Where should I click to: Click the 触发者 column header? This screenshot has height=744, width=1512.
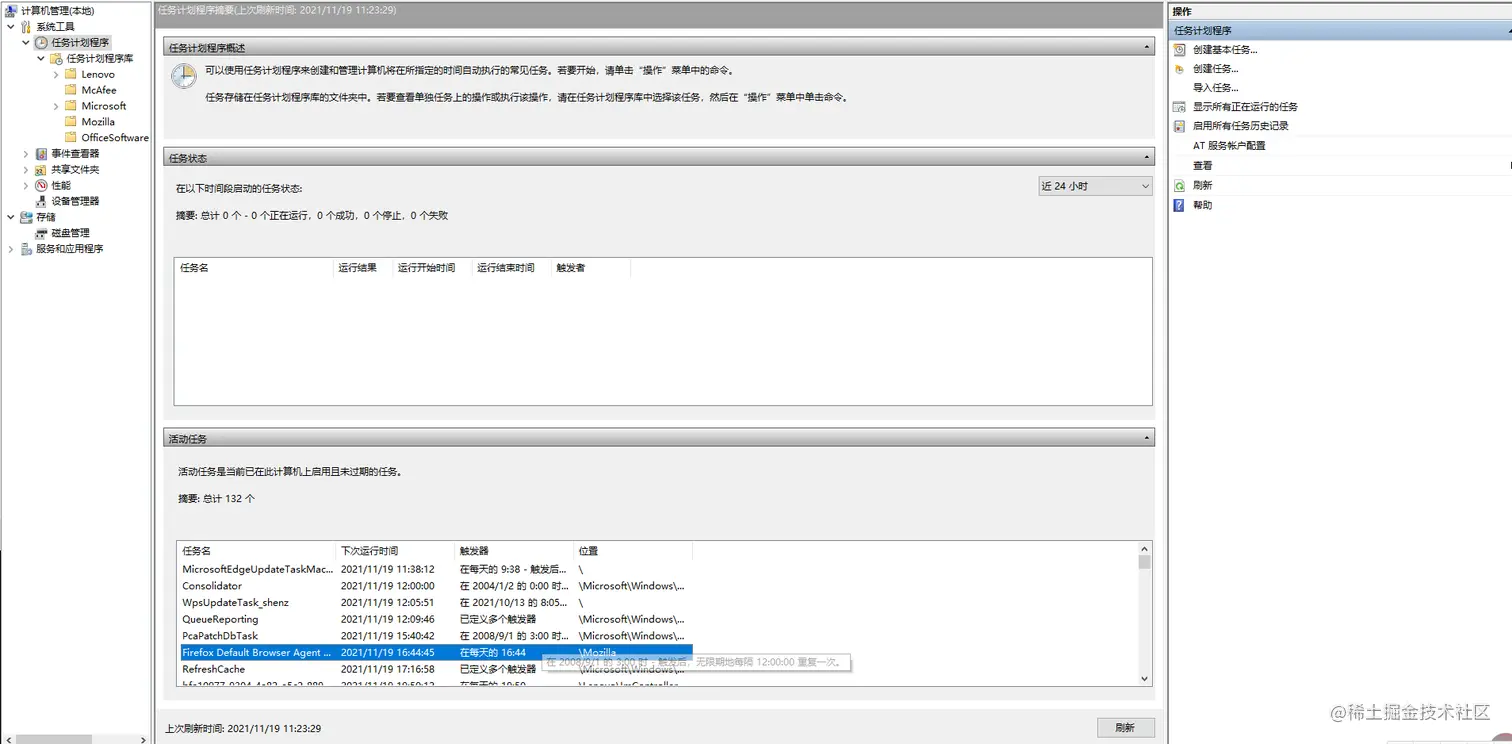(x=590, y=268)
